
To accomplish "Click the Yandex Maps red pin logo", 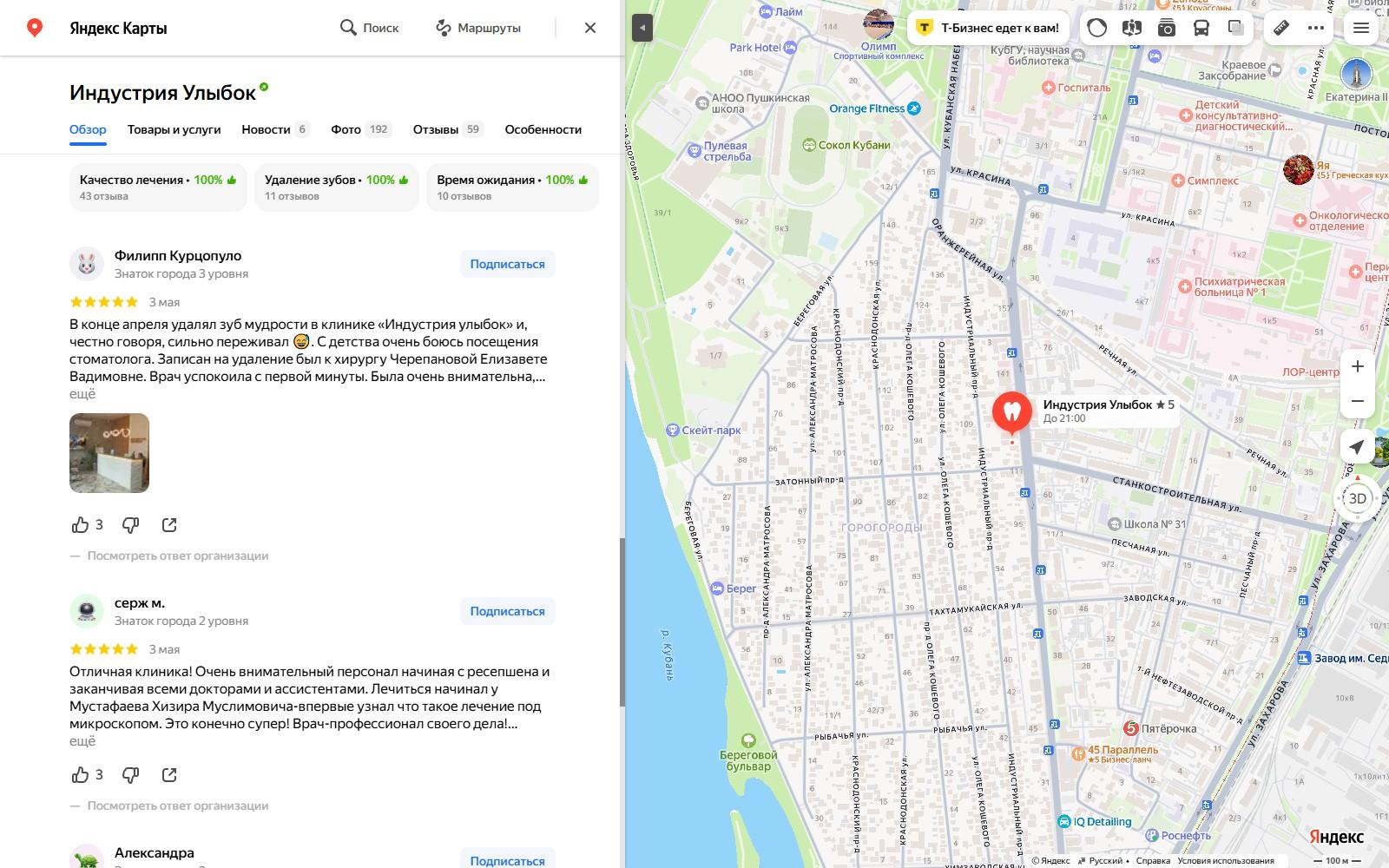I will [35, 28].
